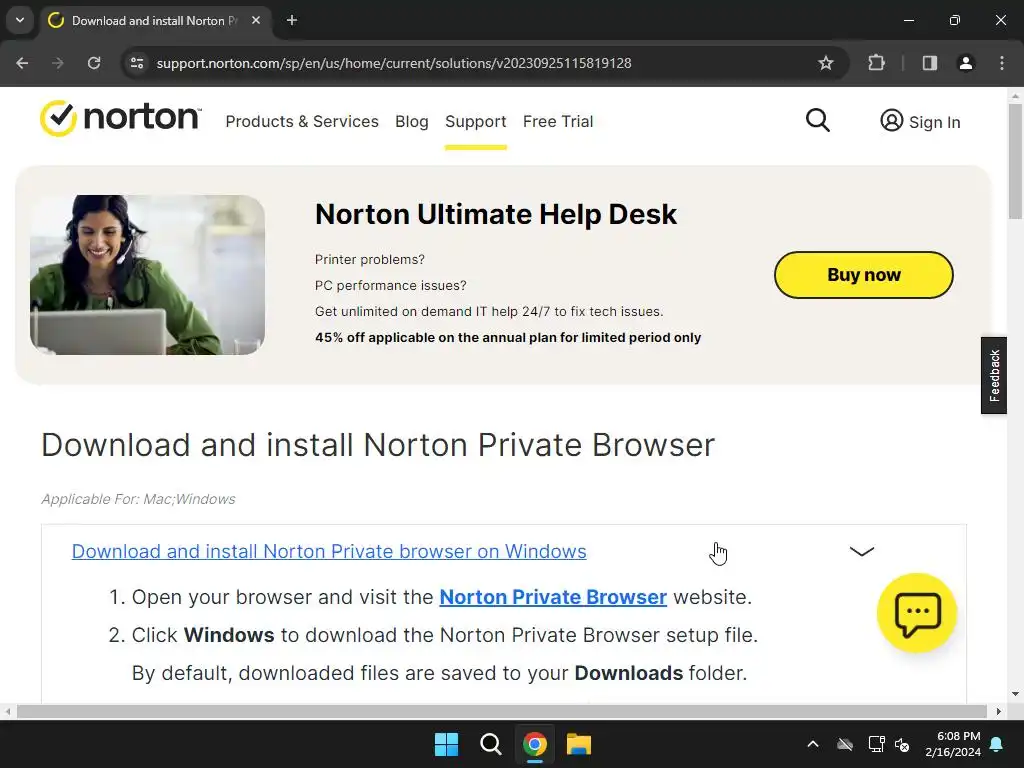Click the Sign In text link

[935, 122]
